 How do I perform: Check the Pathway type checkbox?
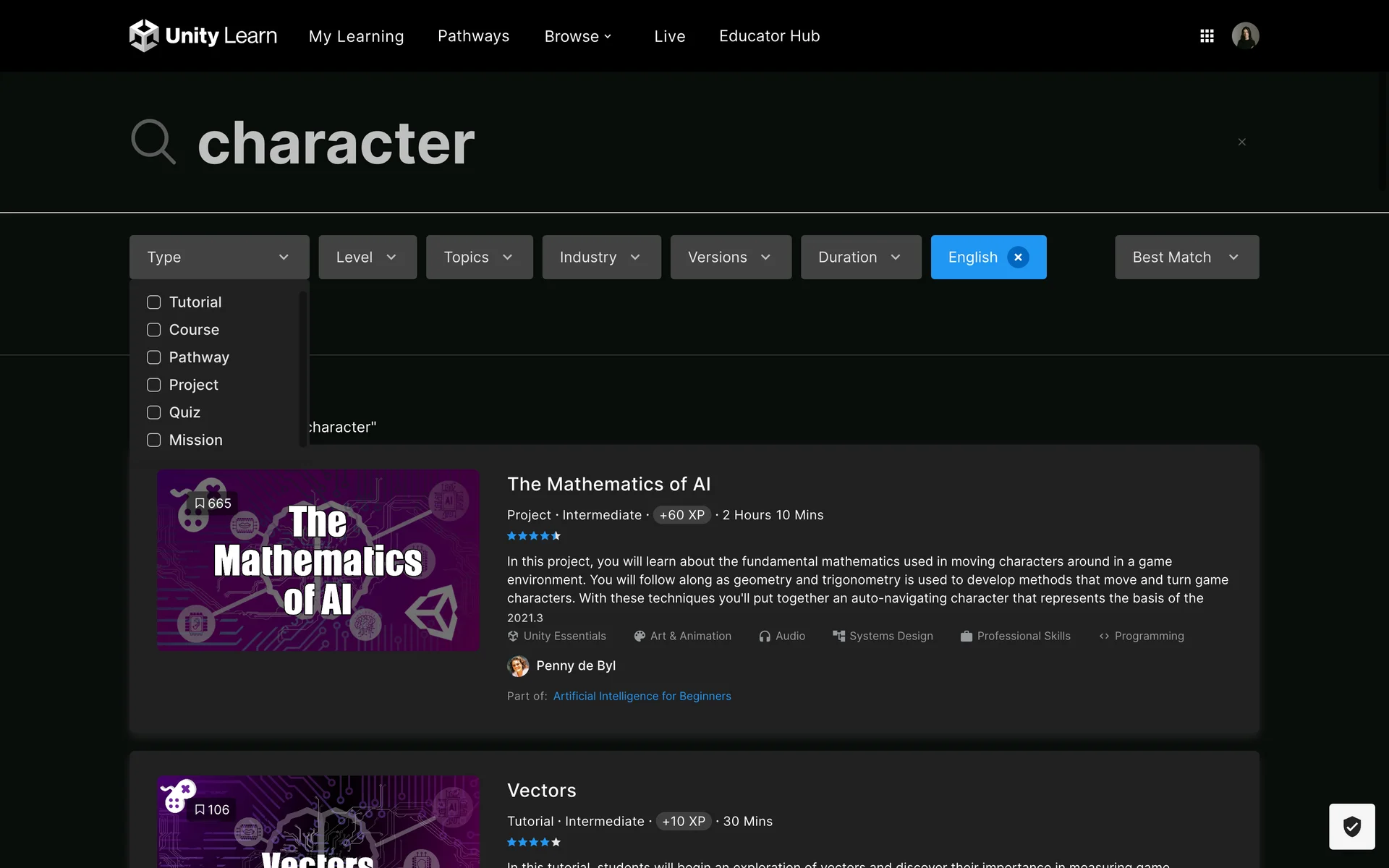point(154,357)
